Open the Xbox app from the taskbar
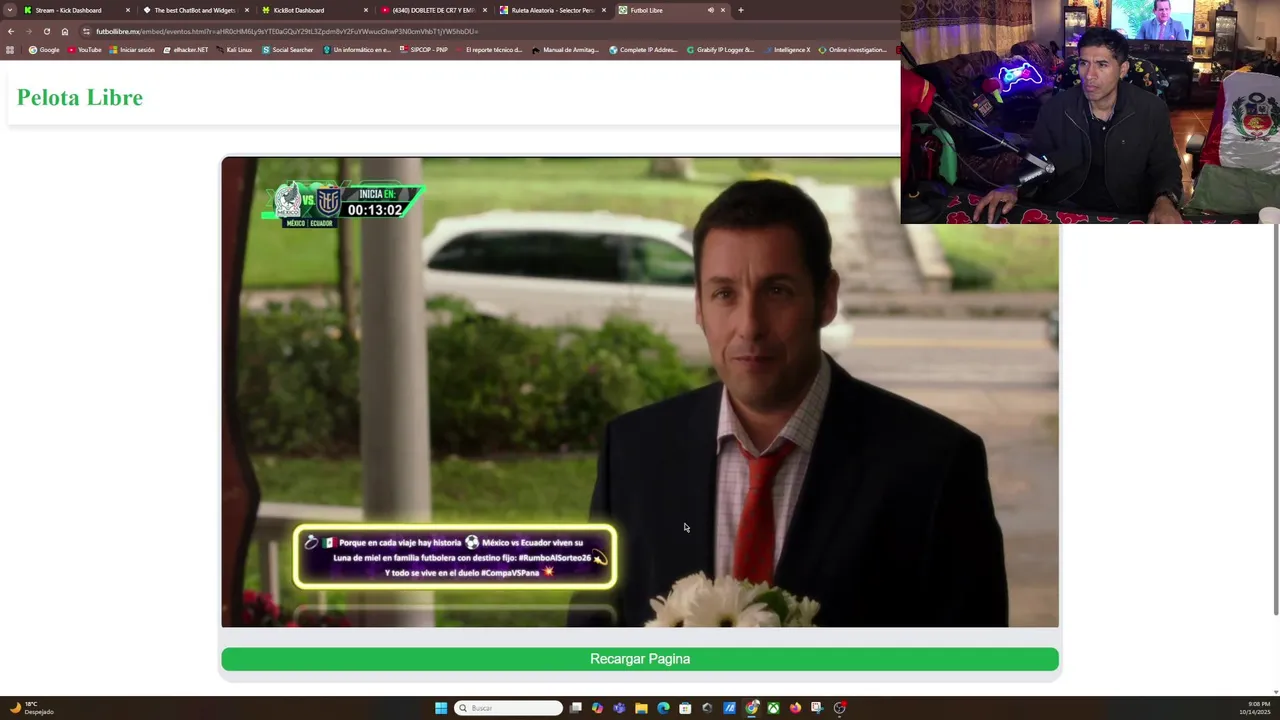Screen dimensions: 1280x720 773,708
